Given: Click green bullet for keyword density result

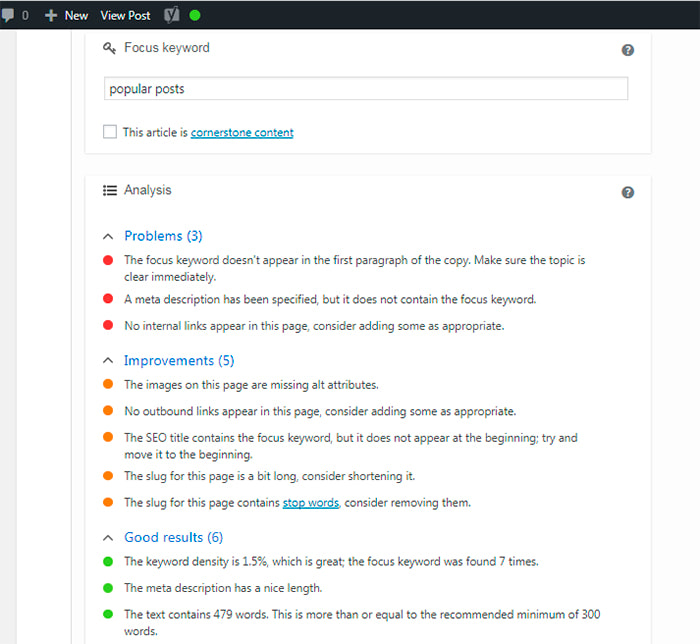Looking at the screenshot, I should point(108,561).
